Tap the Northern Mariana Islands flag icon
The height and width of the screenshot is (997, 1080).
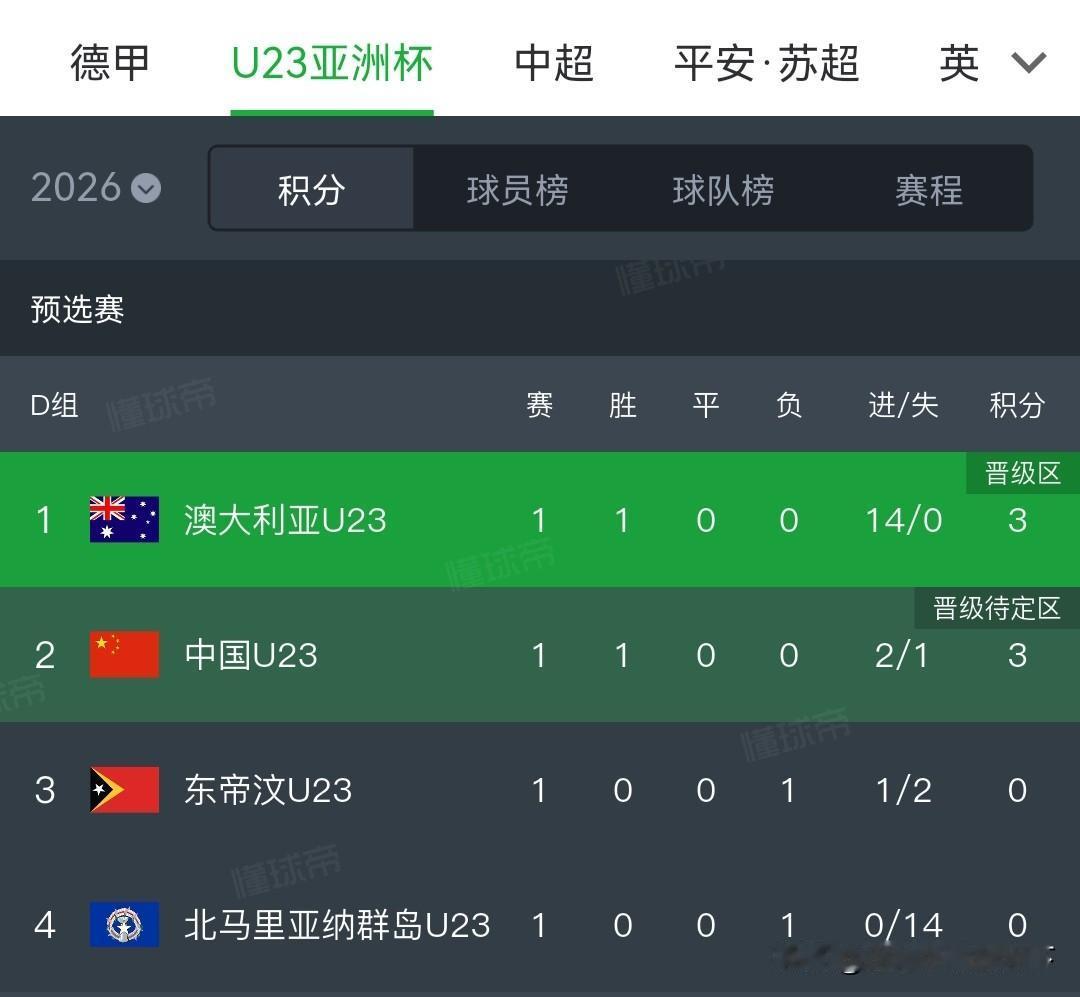(124, 925)
